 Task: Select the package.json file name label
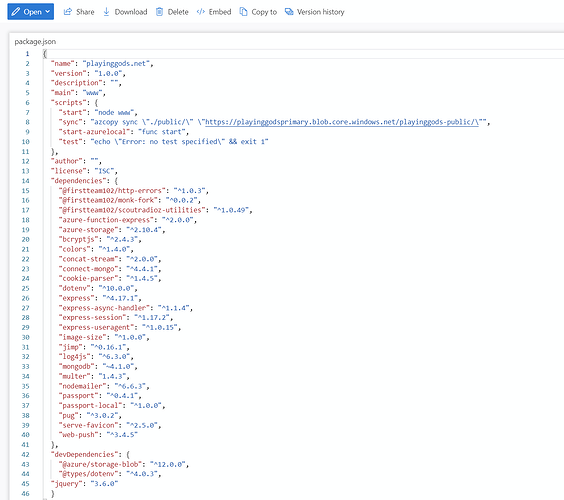pos(35,42)
